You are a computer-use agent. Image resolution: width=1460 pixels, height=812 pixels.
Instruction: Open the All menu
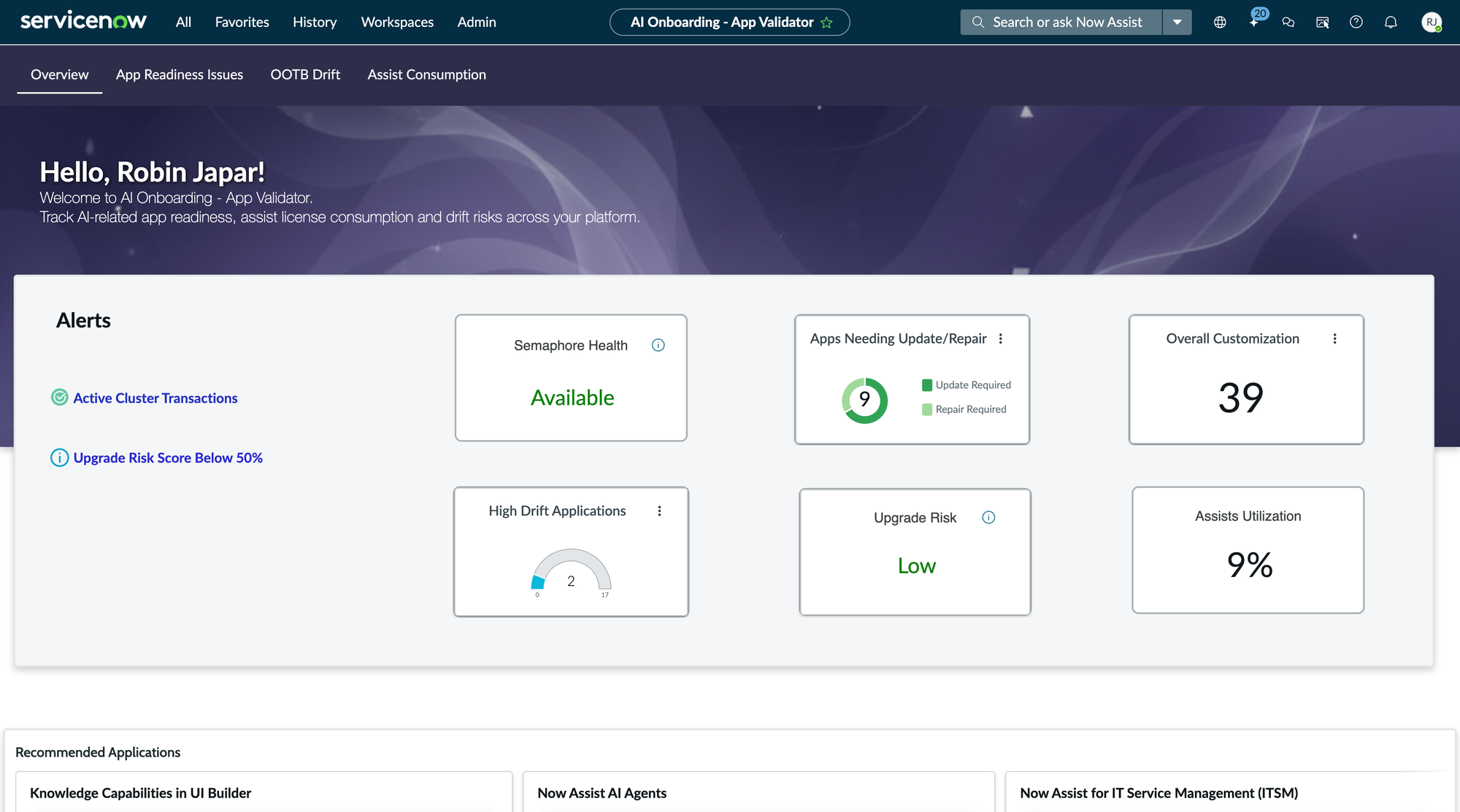183,23
